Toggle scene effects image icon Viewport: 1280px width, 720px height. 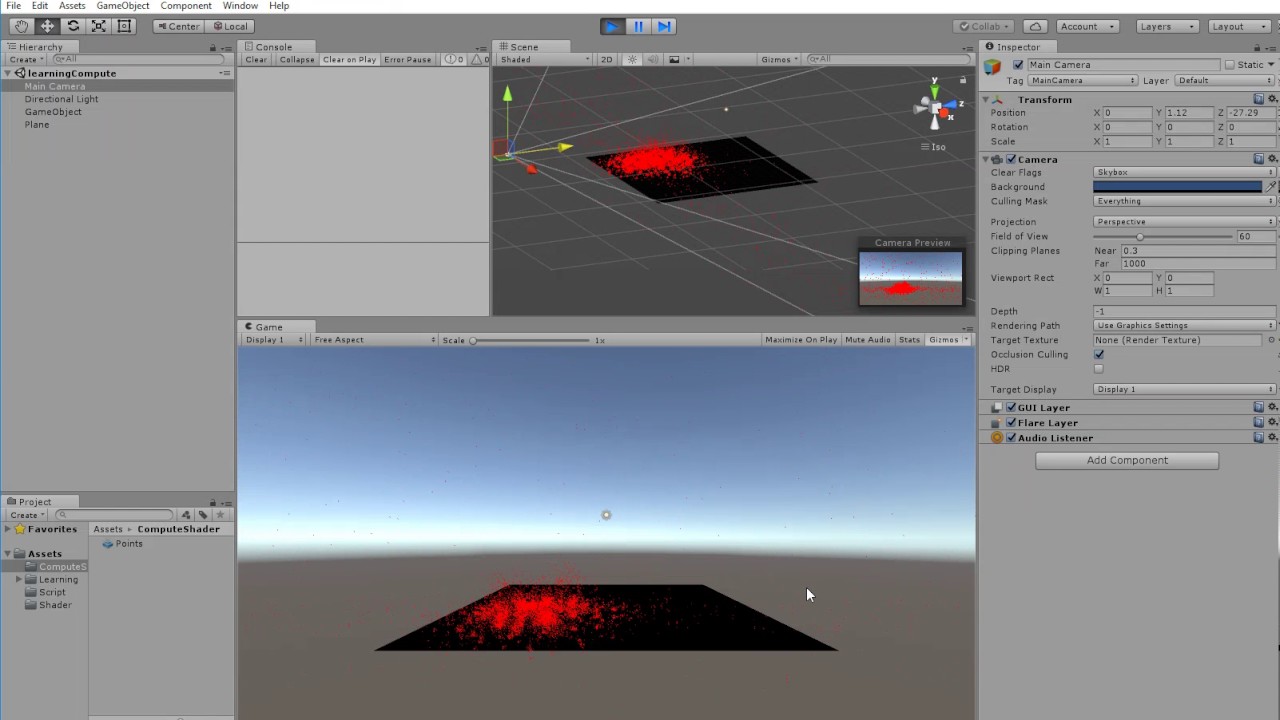click(x=674, y=59)
